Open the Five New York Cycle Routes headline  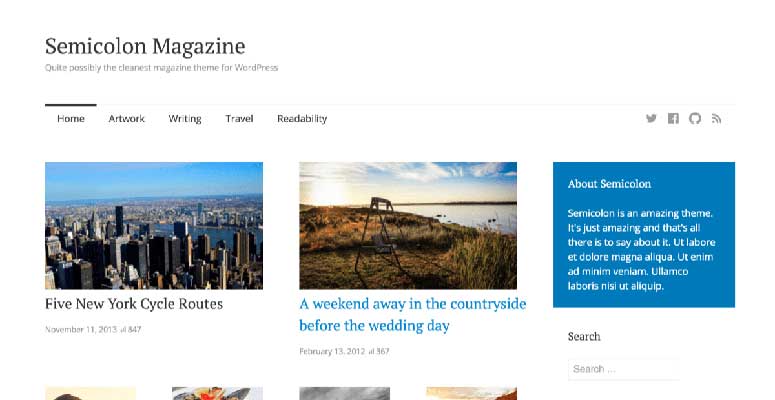point(134,304)
